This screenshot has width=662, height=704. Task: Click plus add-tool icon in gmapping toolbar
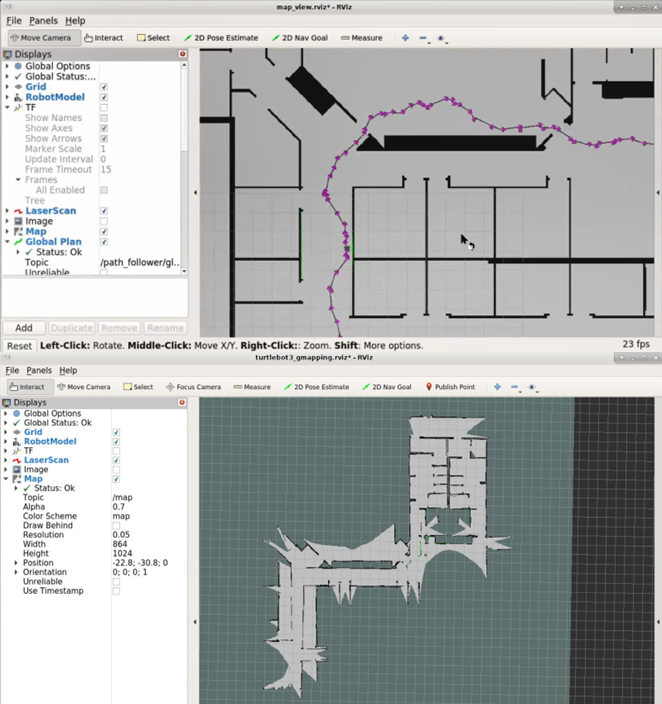tap(497, 387)
